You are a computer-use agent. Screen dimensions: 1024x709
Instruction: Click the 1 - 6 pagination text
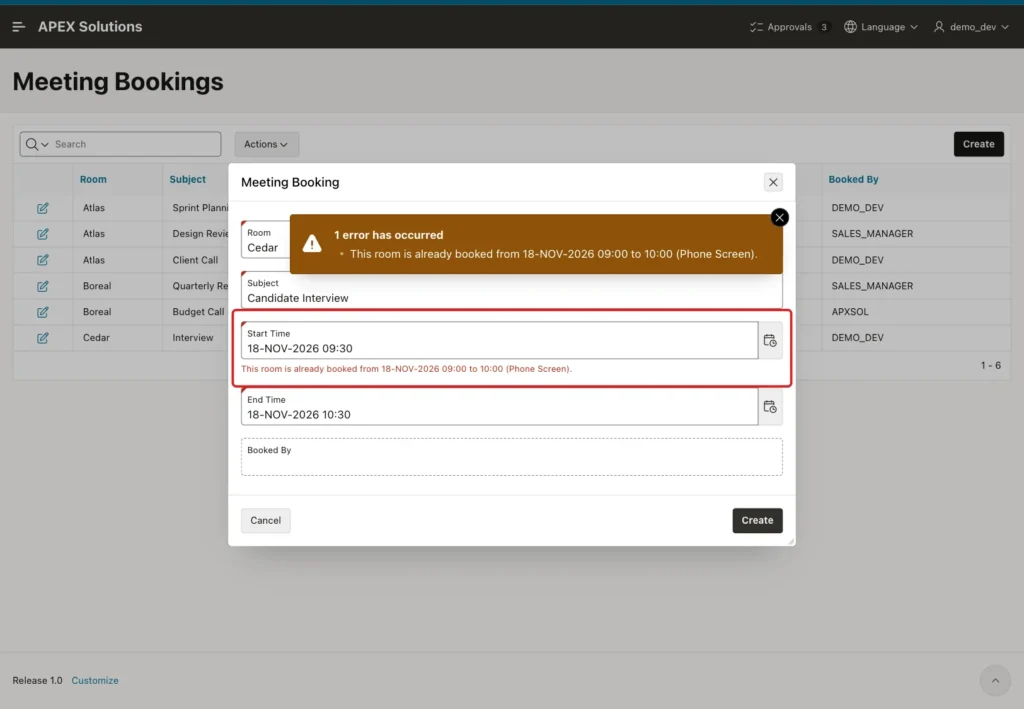pyautogui.click(x=990, y=366)
